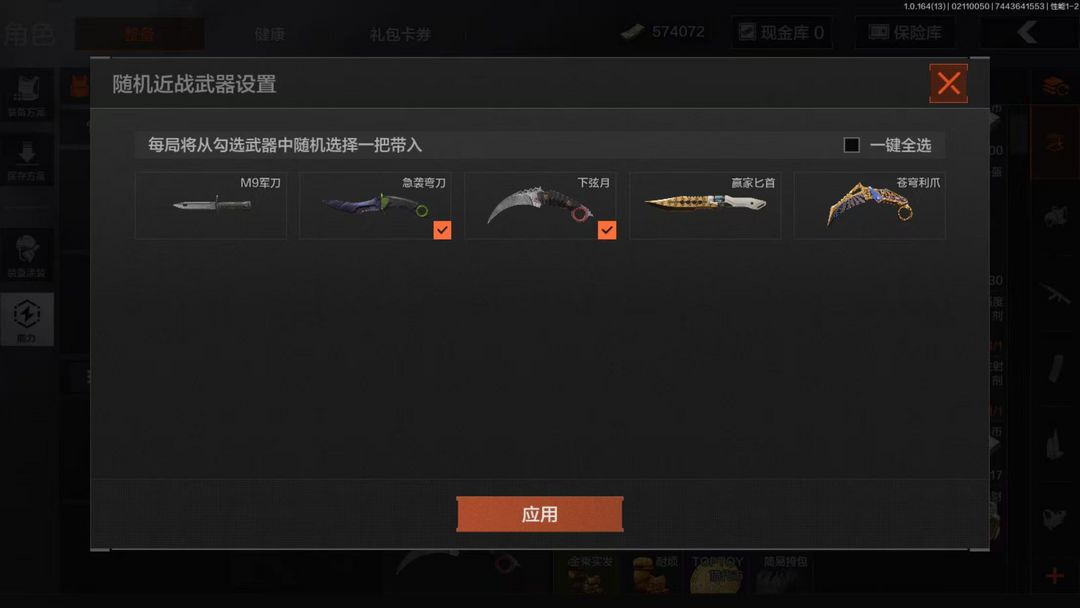This screenshot has height=608, width=1080.
Task: Switch to the 礼包卡券 tab
Action: [x=400, y=34]
